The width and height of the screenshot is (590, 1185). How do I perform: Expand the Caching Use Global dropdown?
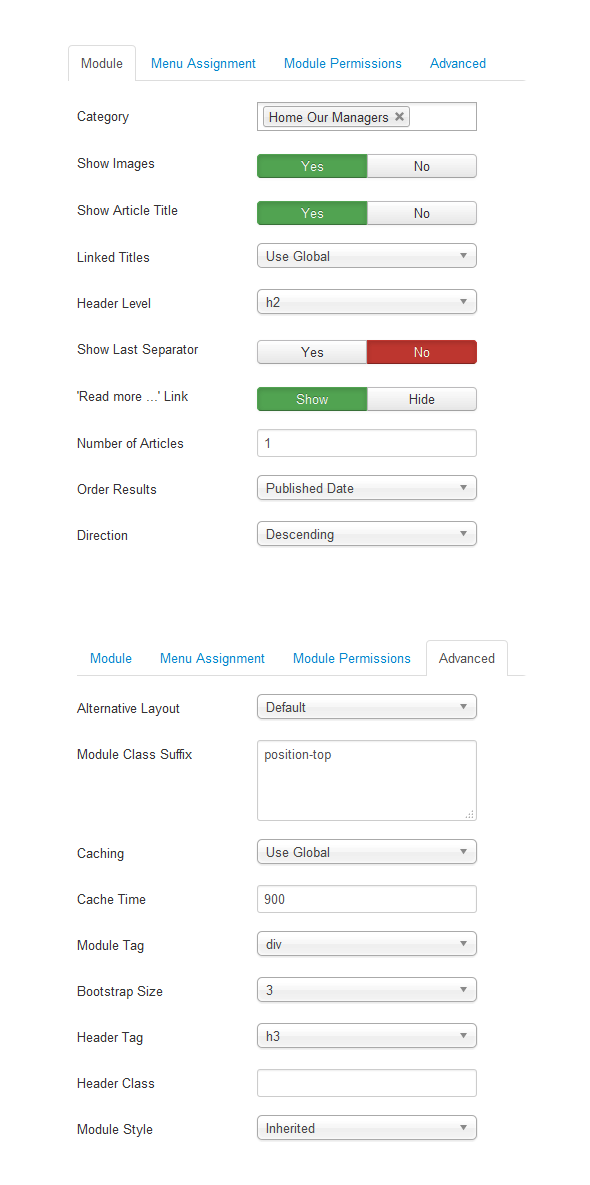click(367, 852)
